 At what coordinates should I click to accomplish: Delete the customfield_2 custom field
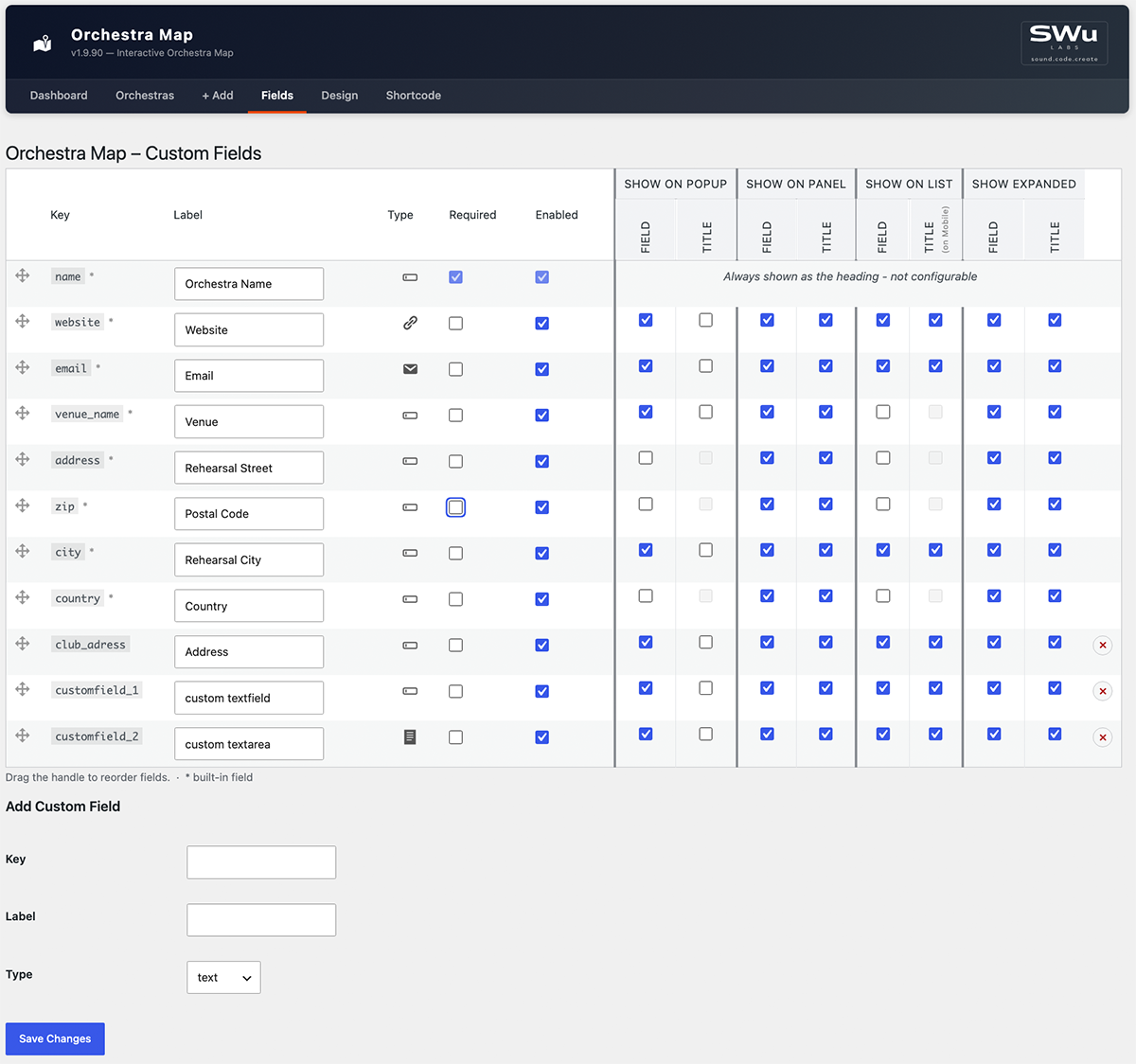[x=1102, y=737]
